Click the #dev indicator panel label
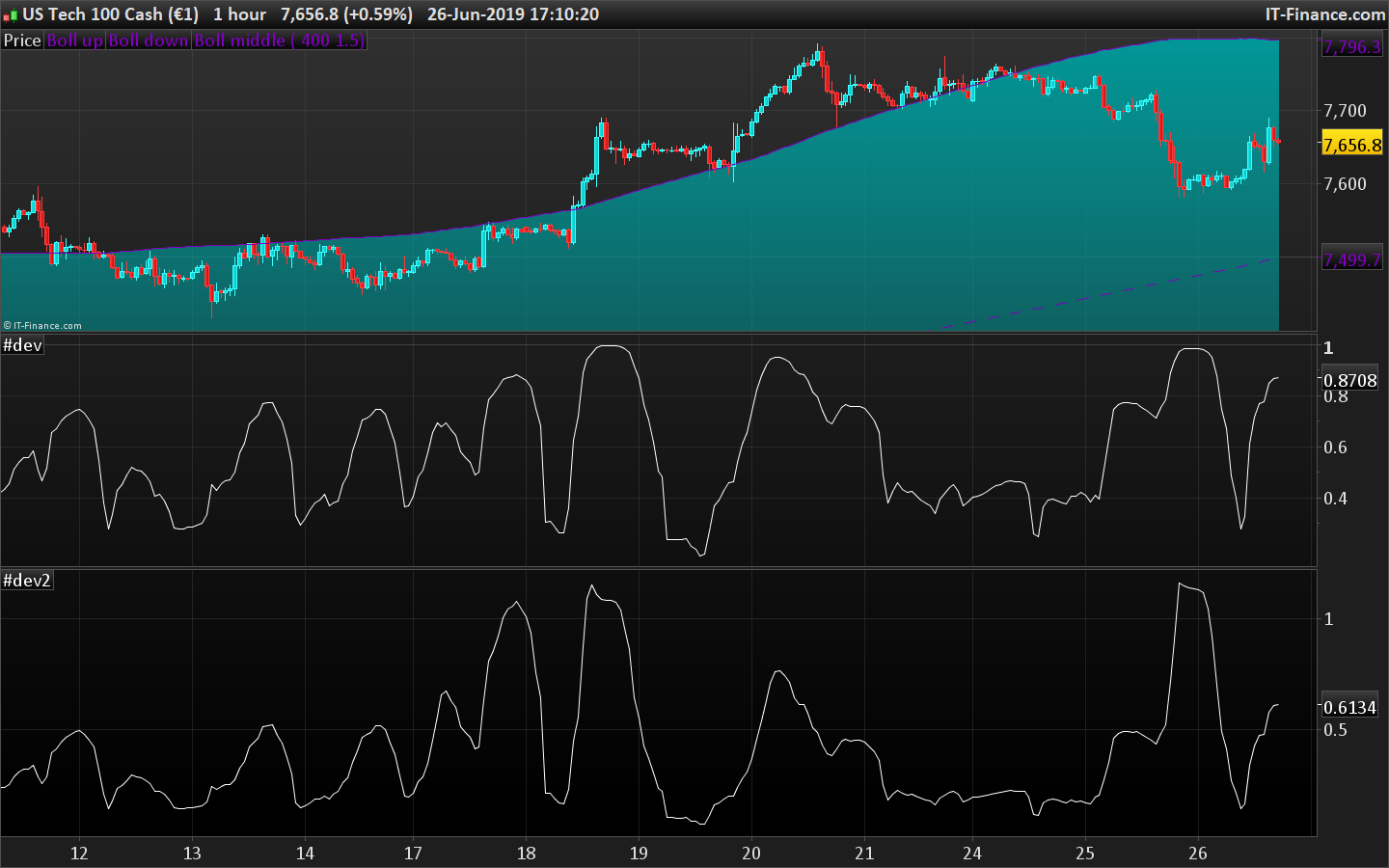The image size is (1389, 868). [x=23, y=345]
